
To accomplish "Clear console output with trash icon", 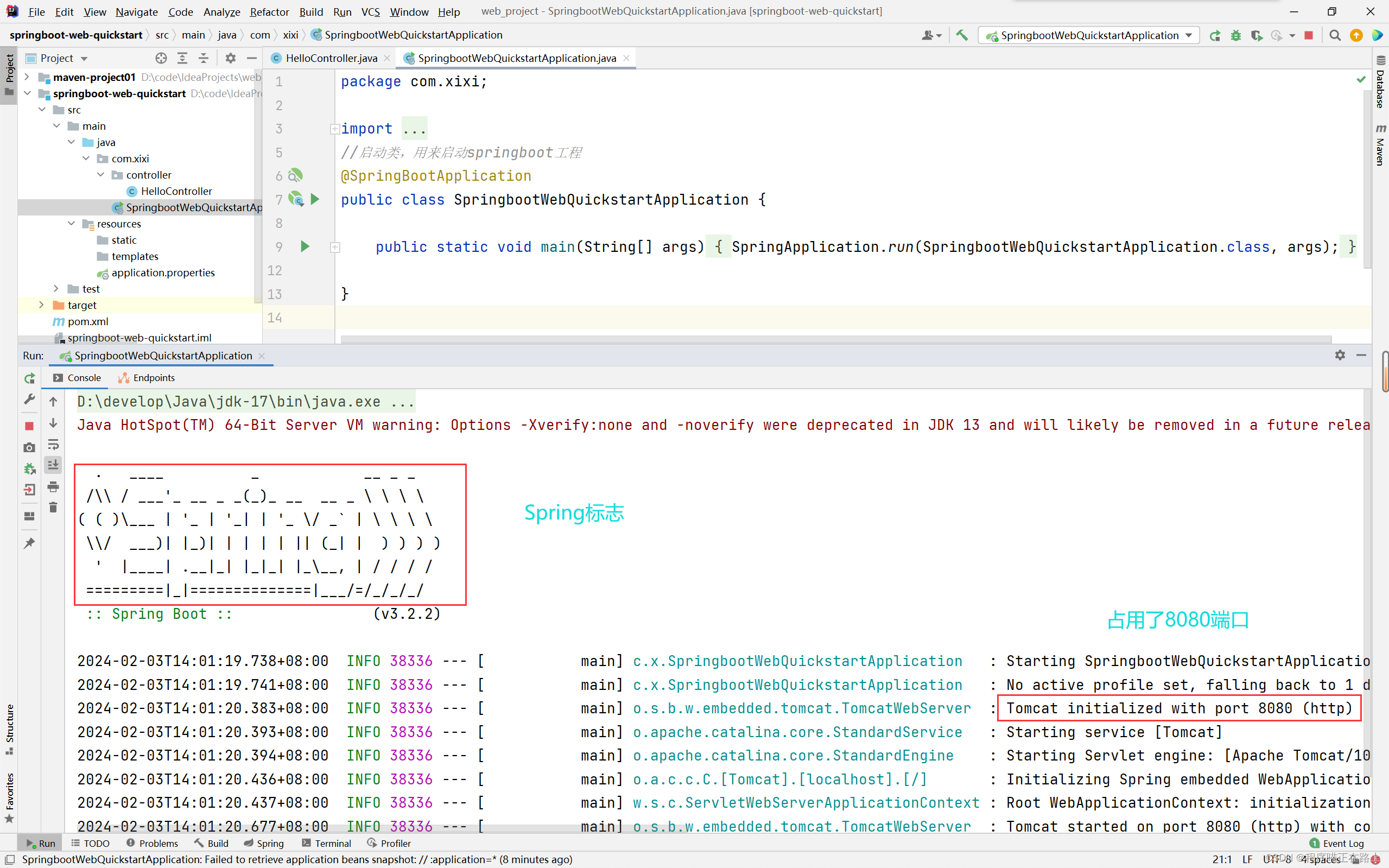I will click(x=53, y=508).
